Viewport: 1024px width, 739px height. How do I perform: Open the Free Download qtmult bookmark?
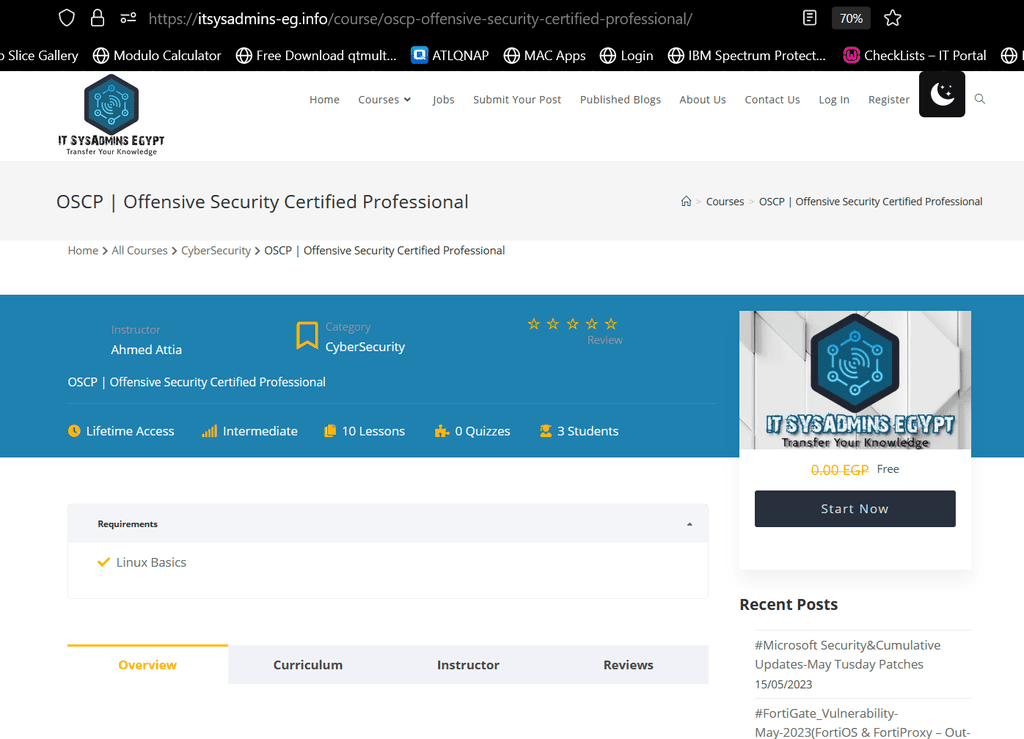point(316,55)
